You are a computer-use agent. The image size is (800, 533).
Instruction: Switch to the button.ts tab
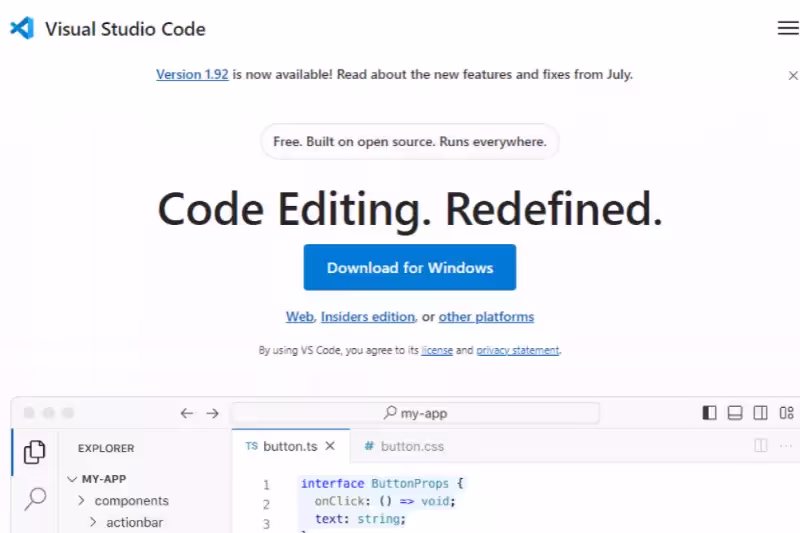point(290,446)
